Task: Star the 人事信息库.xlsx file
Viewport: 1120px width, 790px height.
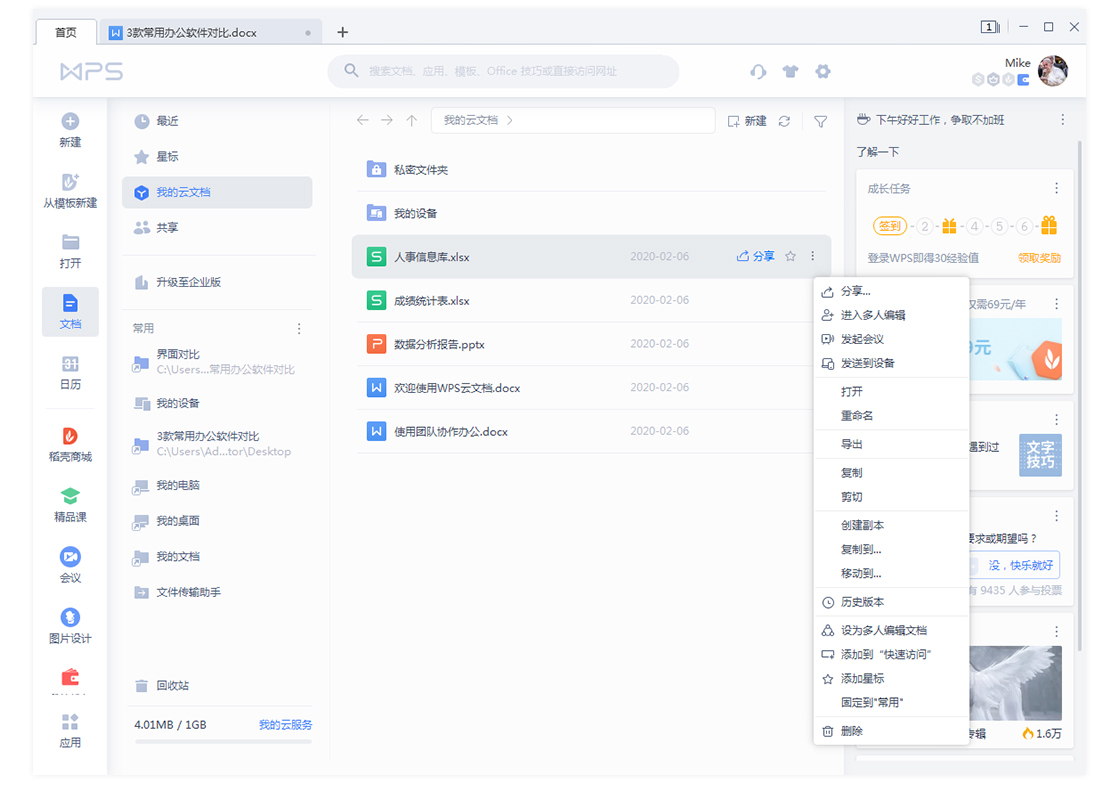Action: click(790, 256)
